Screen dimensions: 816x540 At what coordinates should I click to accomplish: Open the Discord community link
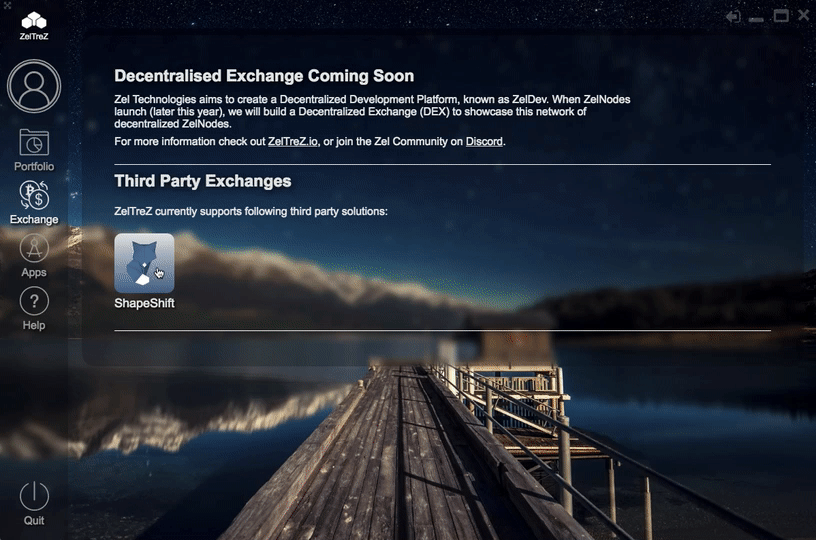click(x=484, y=142)
